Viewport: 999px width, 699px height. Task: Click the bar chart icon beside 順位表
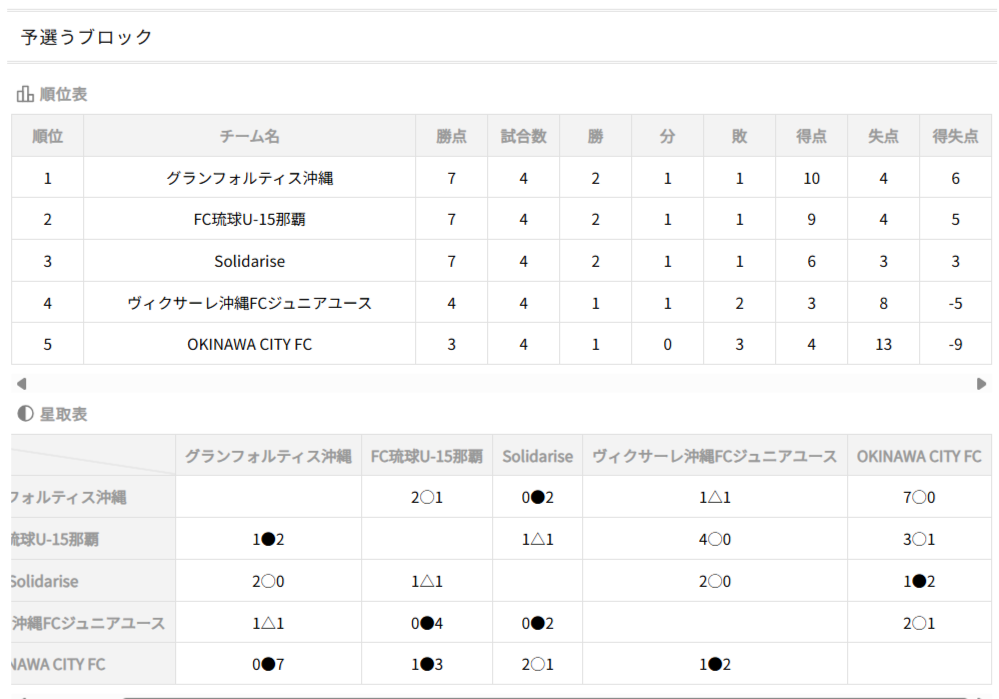coord(25,95)
